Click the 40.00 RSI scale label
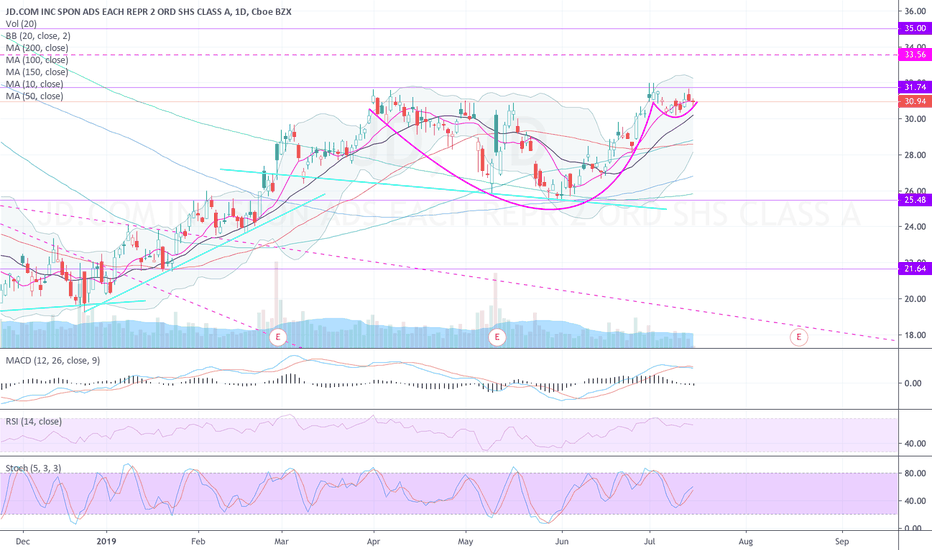The height and width of the screenshot is (550, 932). [x=915, y=443]
